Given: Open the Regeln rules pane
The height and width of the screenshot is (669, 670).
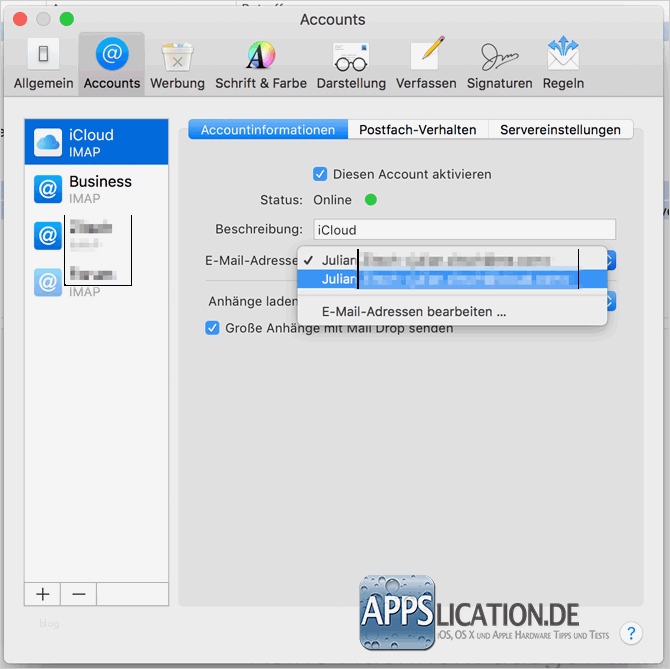Looking at the screenshot, I should [x=563, y=64].
